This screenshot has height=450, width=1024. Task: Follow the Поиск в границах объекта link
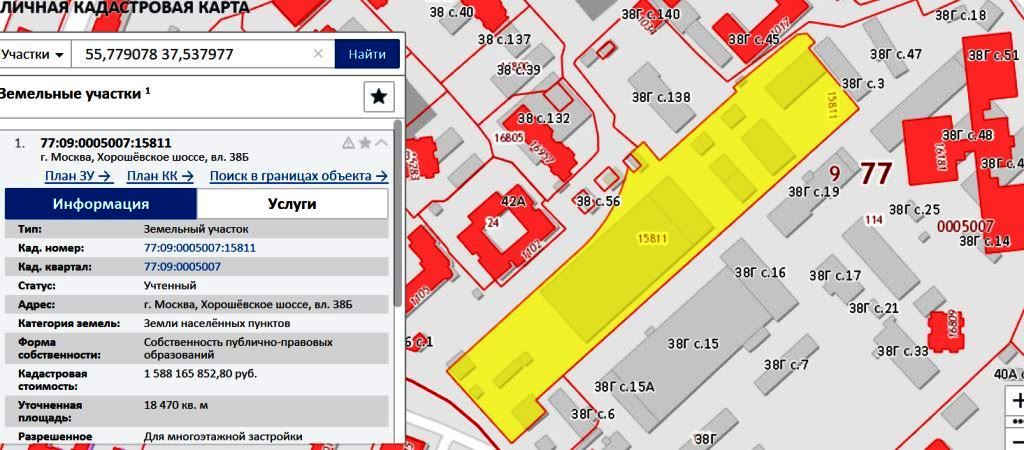(x=298, y=177)
